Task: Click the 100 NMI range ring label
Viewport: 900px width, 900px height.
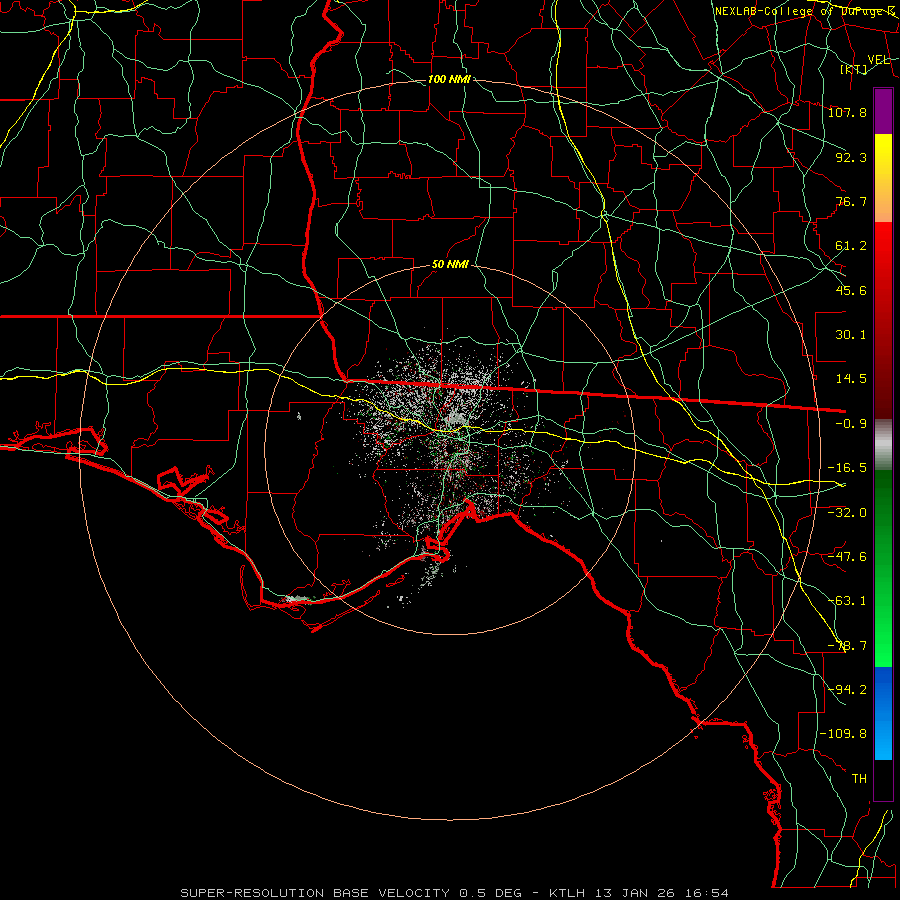Action: pos(449,79)
